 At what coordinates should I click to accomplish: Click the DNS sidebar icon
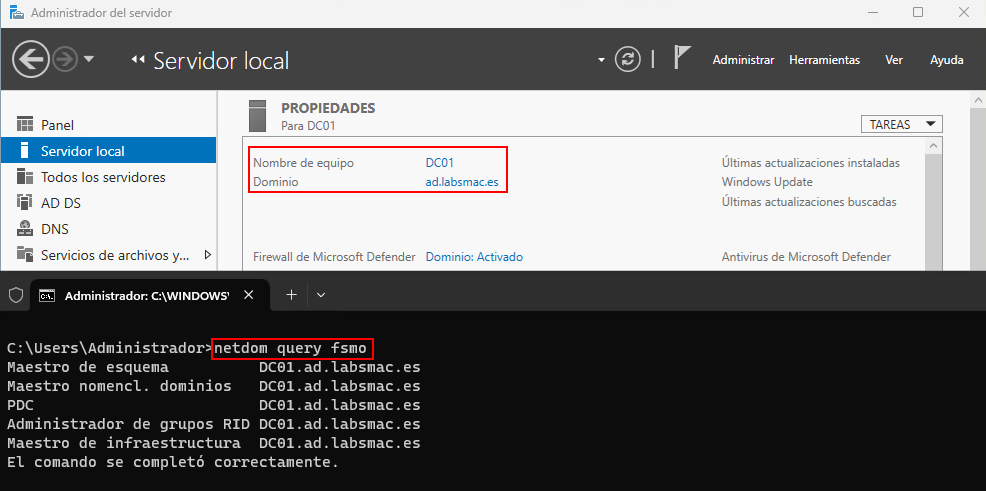pyautogui.click(x=26, y=229)
